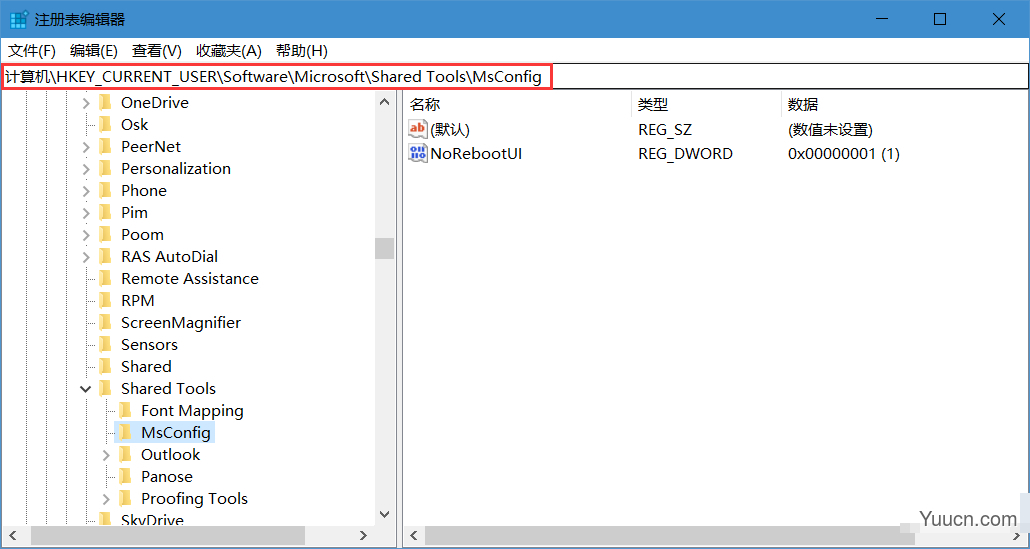This screenshot has height=549, width=1030.
Task: Expand the OneDrive key
Action: [x=86, y=103]
